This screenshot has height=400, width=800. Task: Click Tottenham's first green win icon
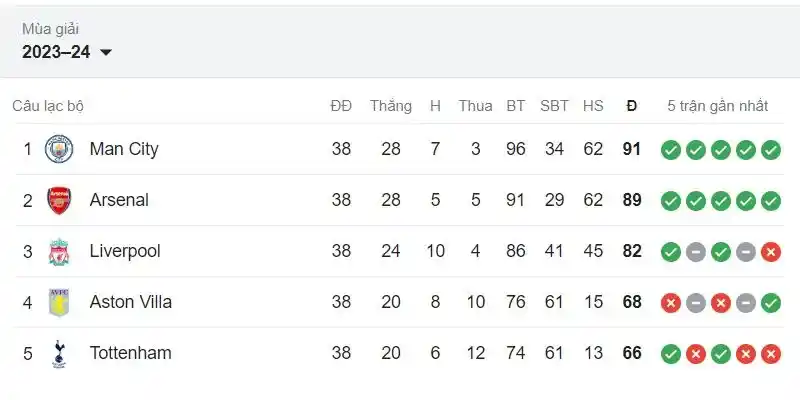671,354
